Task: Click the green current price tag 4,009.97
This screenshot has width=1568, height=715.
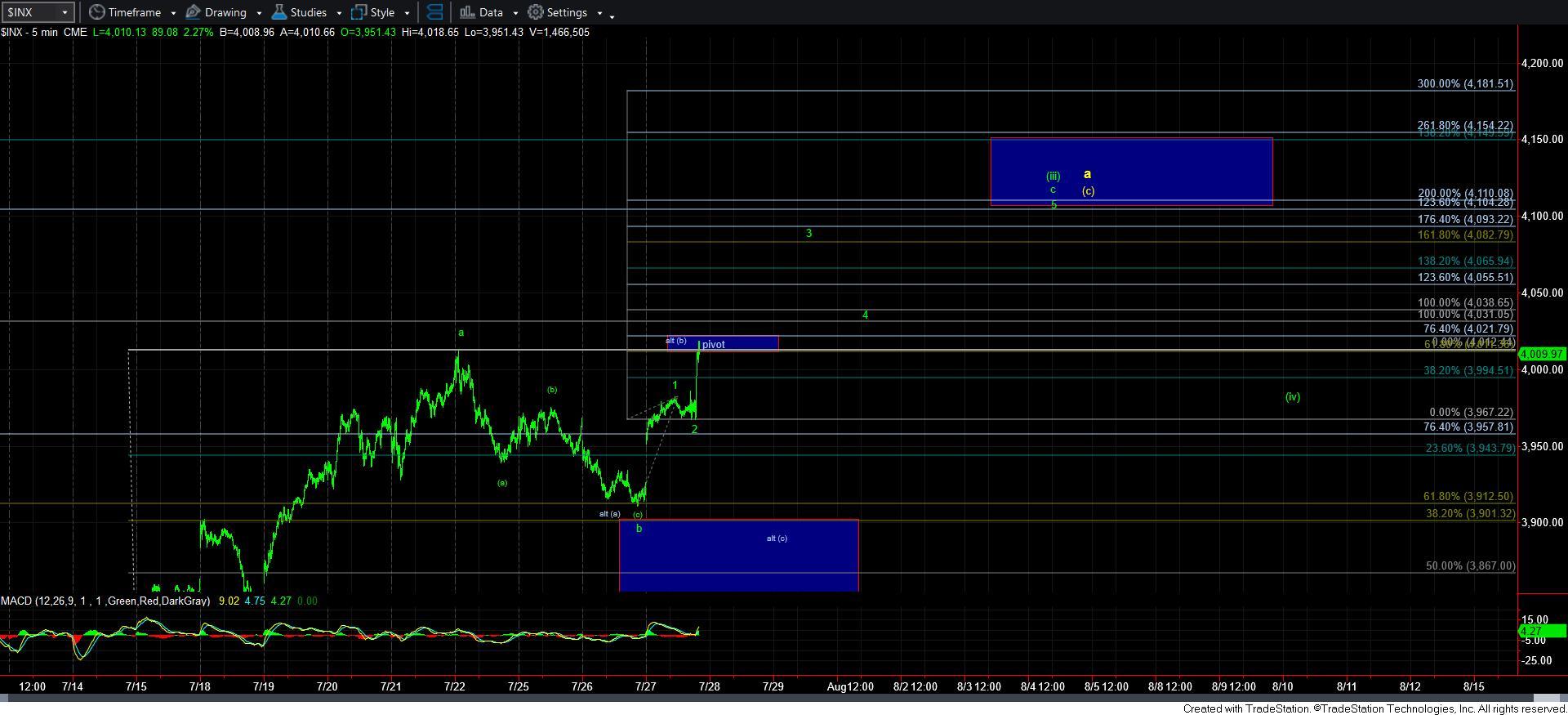Action: (1543, 354)
